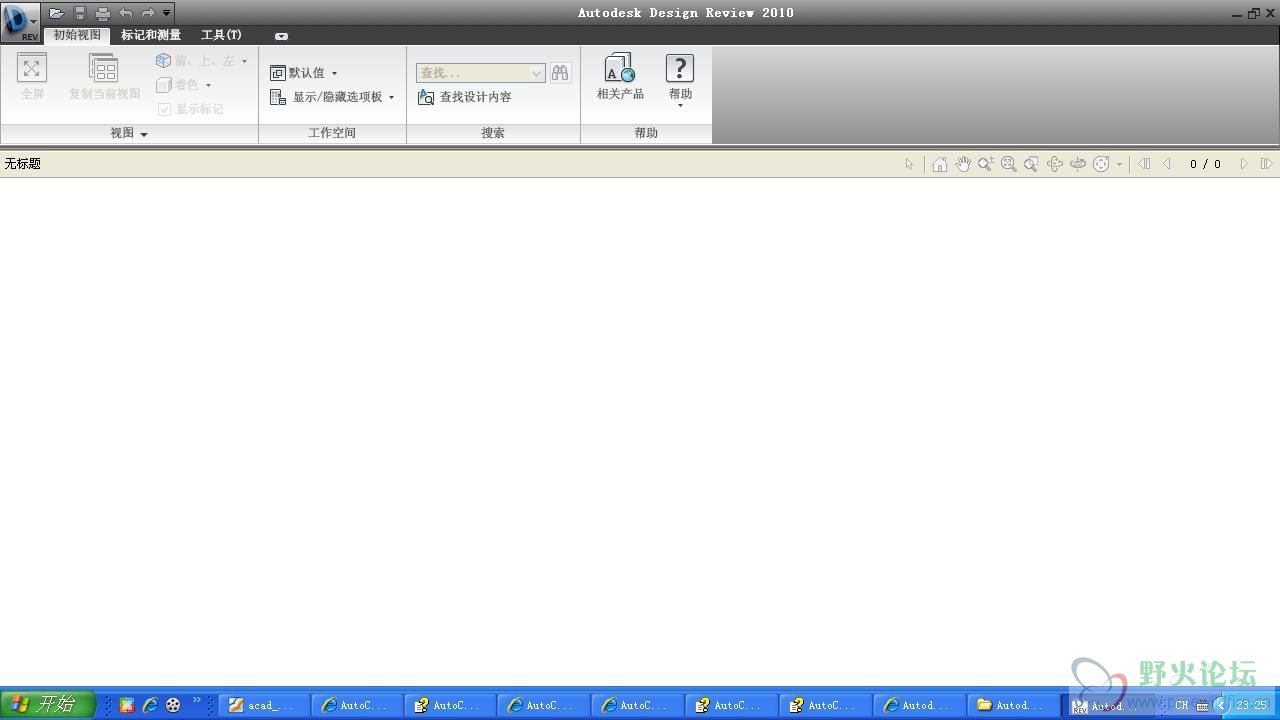Click the Internet Explorer quick launch icon

[x=150, y=705]
